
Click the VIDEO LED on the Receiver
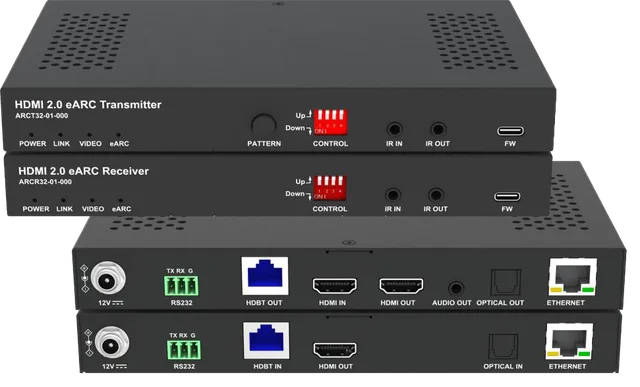pos(92,200)
